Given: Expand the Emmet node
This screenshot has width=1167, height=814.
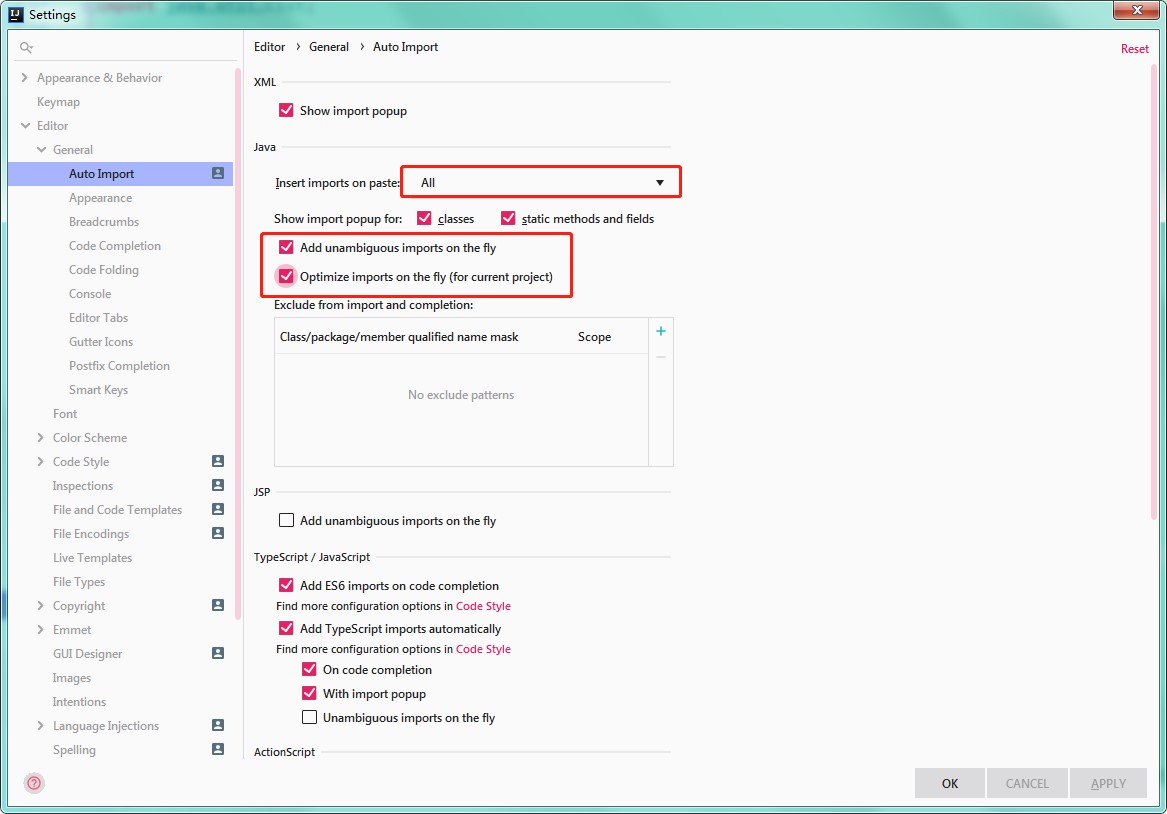Looking at the screenshot, I should pyautogui.click(x=40, y=629).
